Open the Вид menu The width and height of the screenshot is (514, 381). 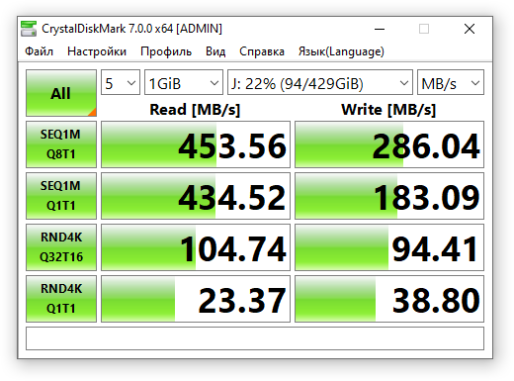[x=215, y=51]
